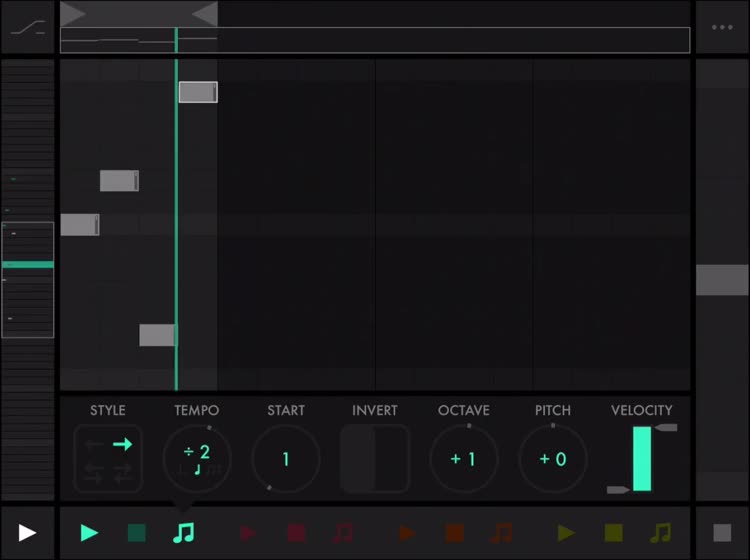Open the three-dots more menu

722,27
